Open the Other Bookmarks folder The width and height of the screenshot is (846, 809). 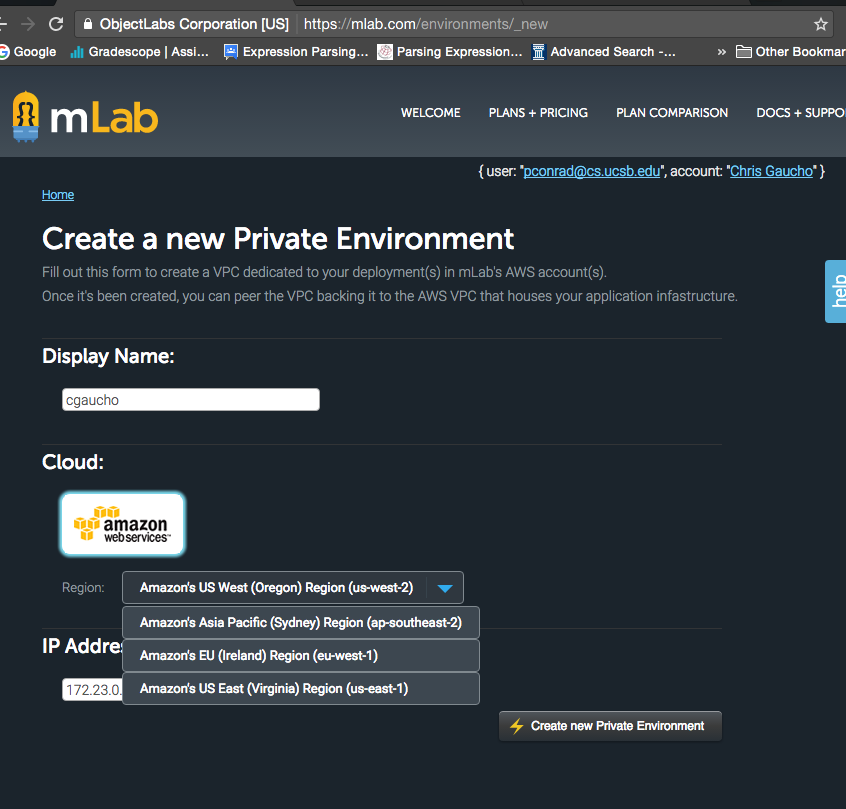pos(790,52)
